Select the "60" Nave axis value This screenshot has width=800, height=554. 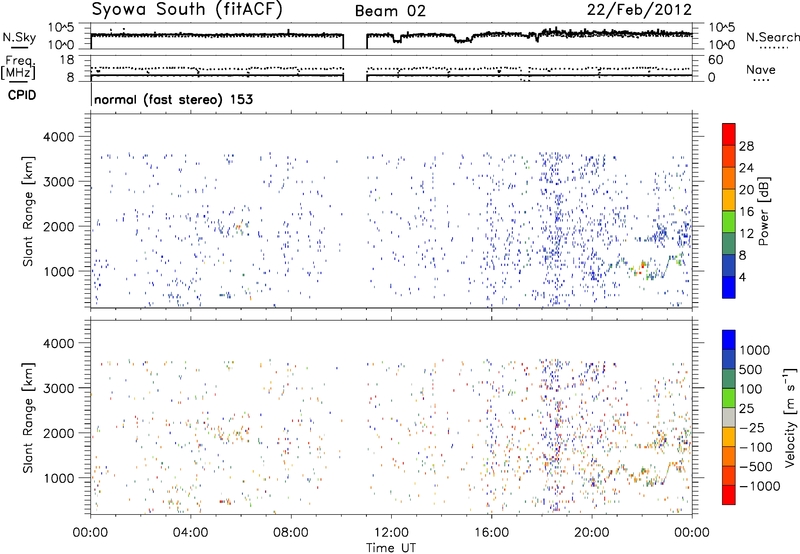click(x=715, y=60)
